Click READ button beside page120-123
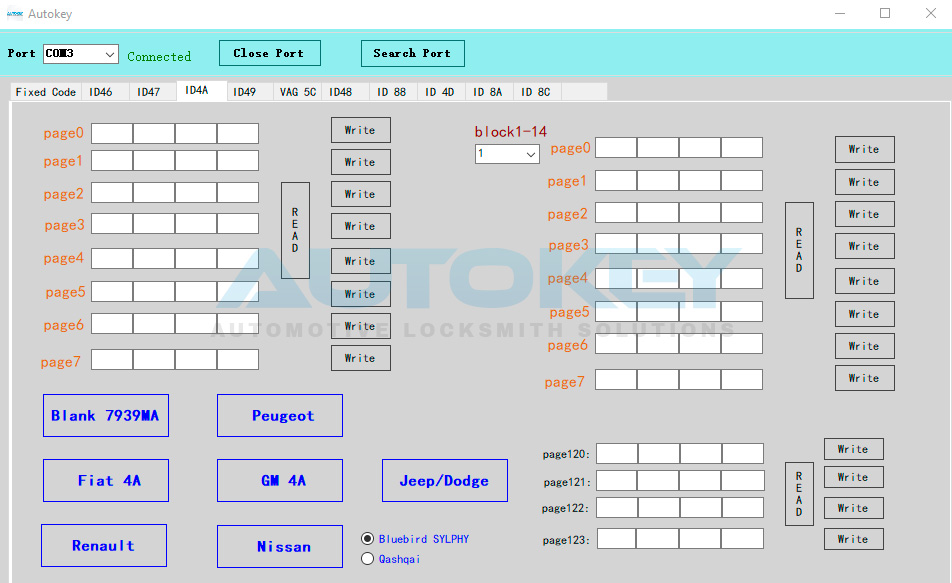This screenshot has height=583, width=952. 799,494
